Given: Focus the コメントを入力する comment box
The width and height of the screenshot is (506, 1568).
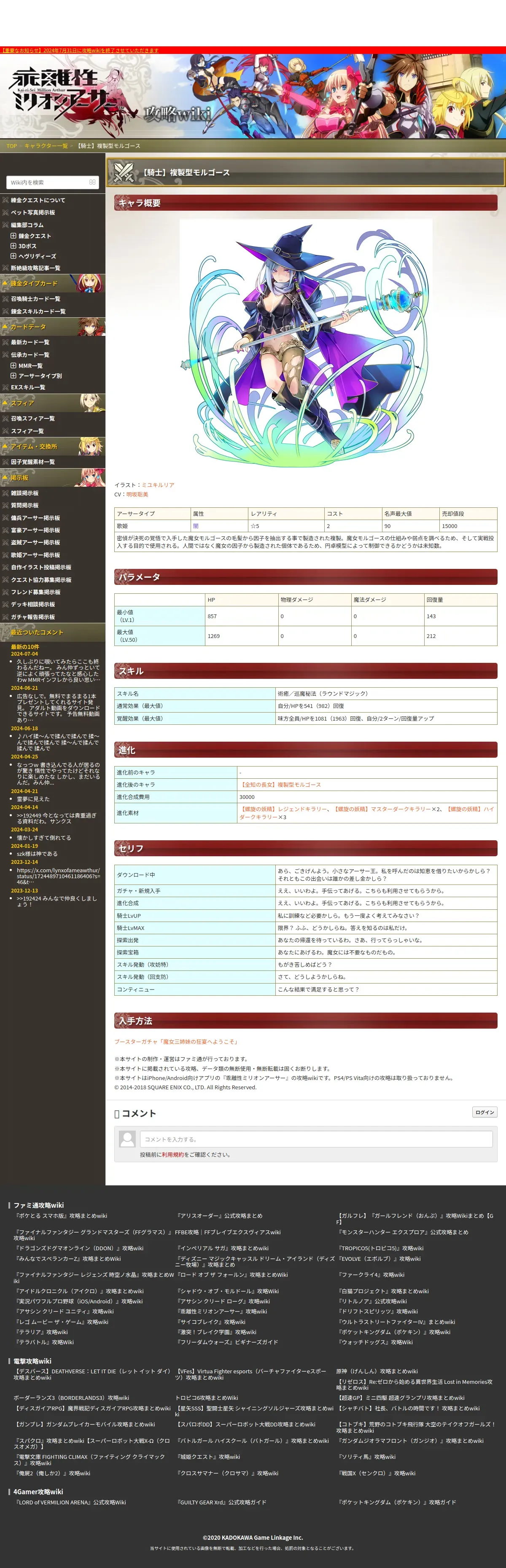Looking at the screenshot, I should pyautogui.click(x=316, y=1139).
